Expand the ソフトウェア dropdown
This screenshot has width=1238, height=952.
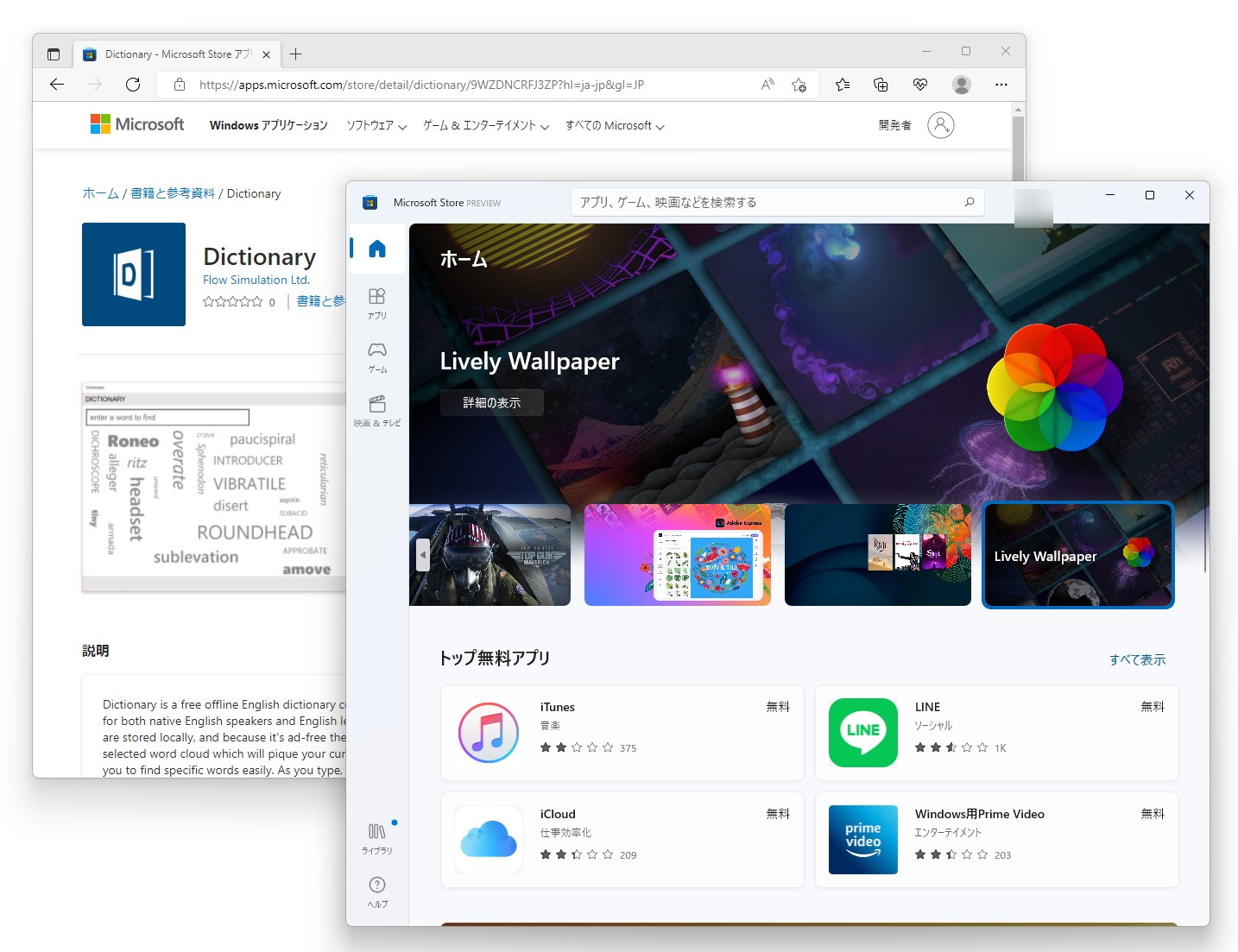click(x=375, y=125)
